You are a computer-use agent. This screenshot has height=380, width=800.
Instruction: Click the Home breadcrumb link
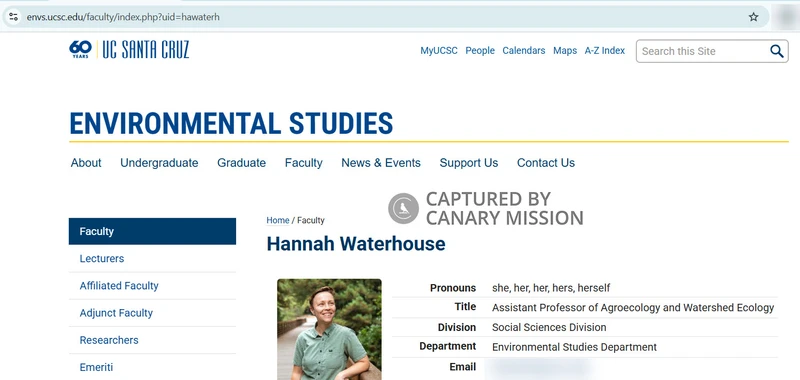click(278, 220)
